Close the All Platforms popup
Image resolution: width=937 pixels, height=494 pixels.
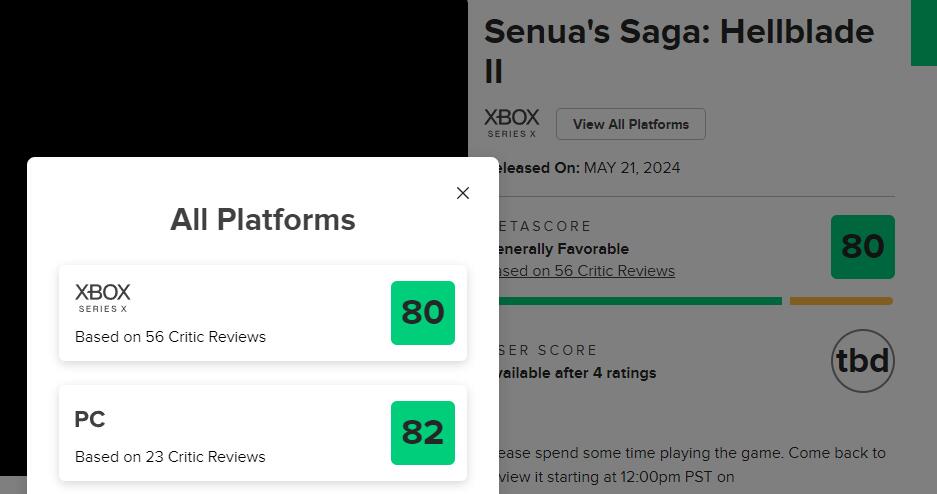463,193
